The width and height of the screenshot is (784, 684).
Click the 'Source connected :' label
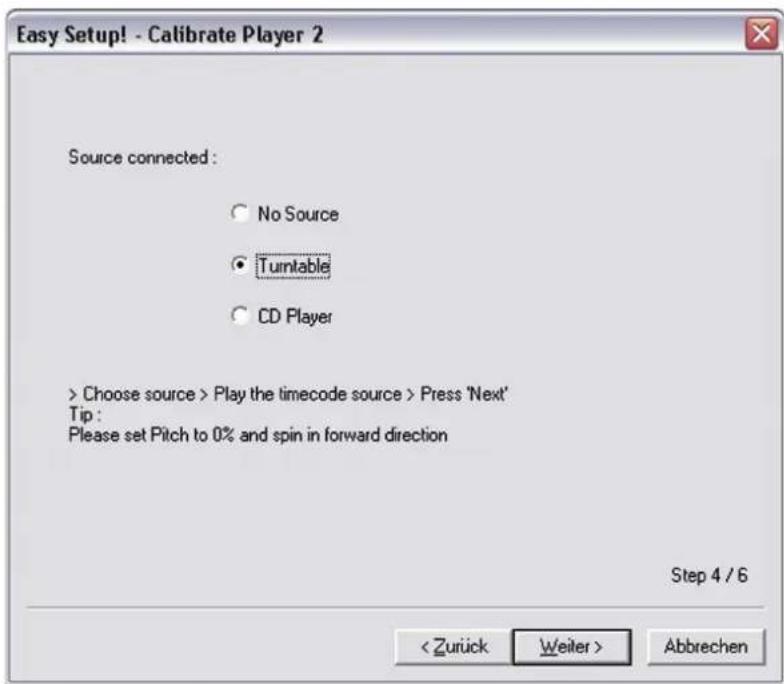(x=142, y=158)
